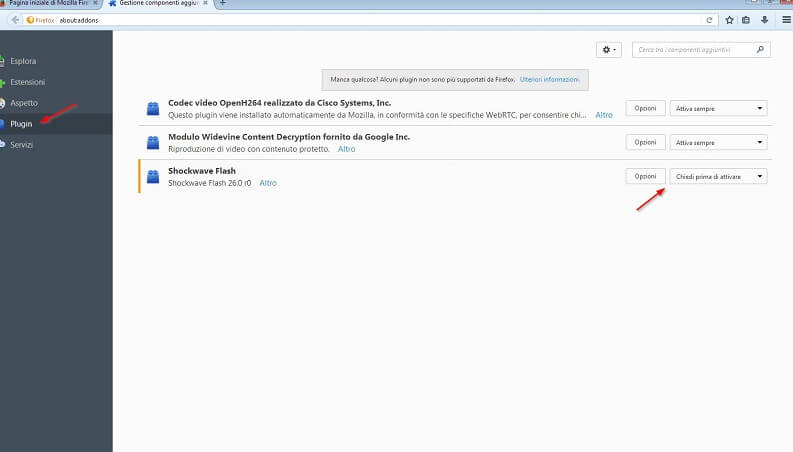
Task: Open the Esplora section in sidebar
Action: (23, 61)
